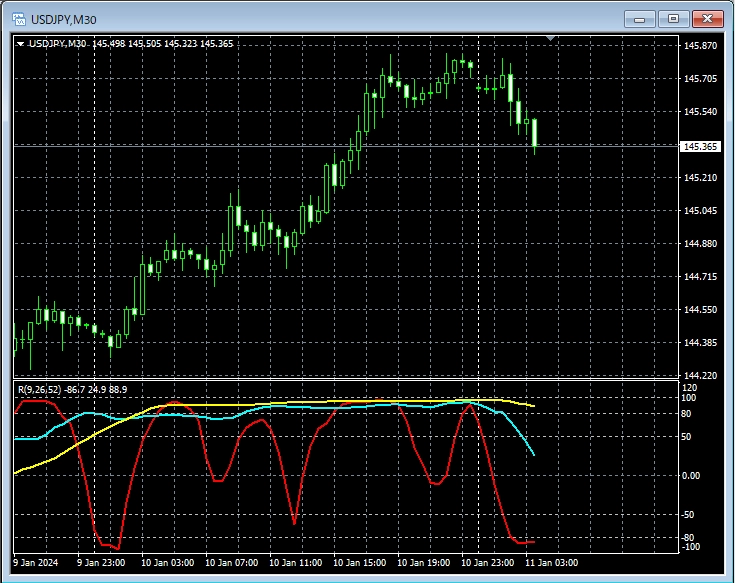Viewport: 736px width, 583px height.
Task: Click the current price label 145.365
Action: (699, 147)
